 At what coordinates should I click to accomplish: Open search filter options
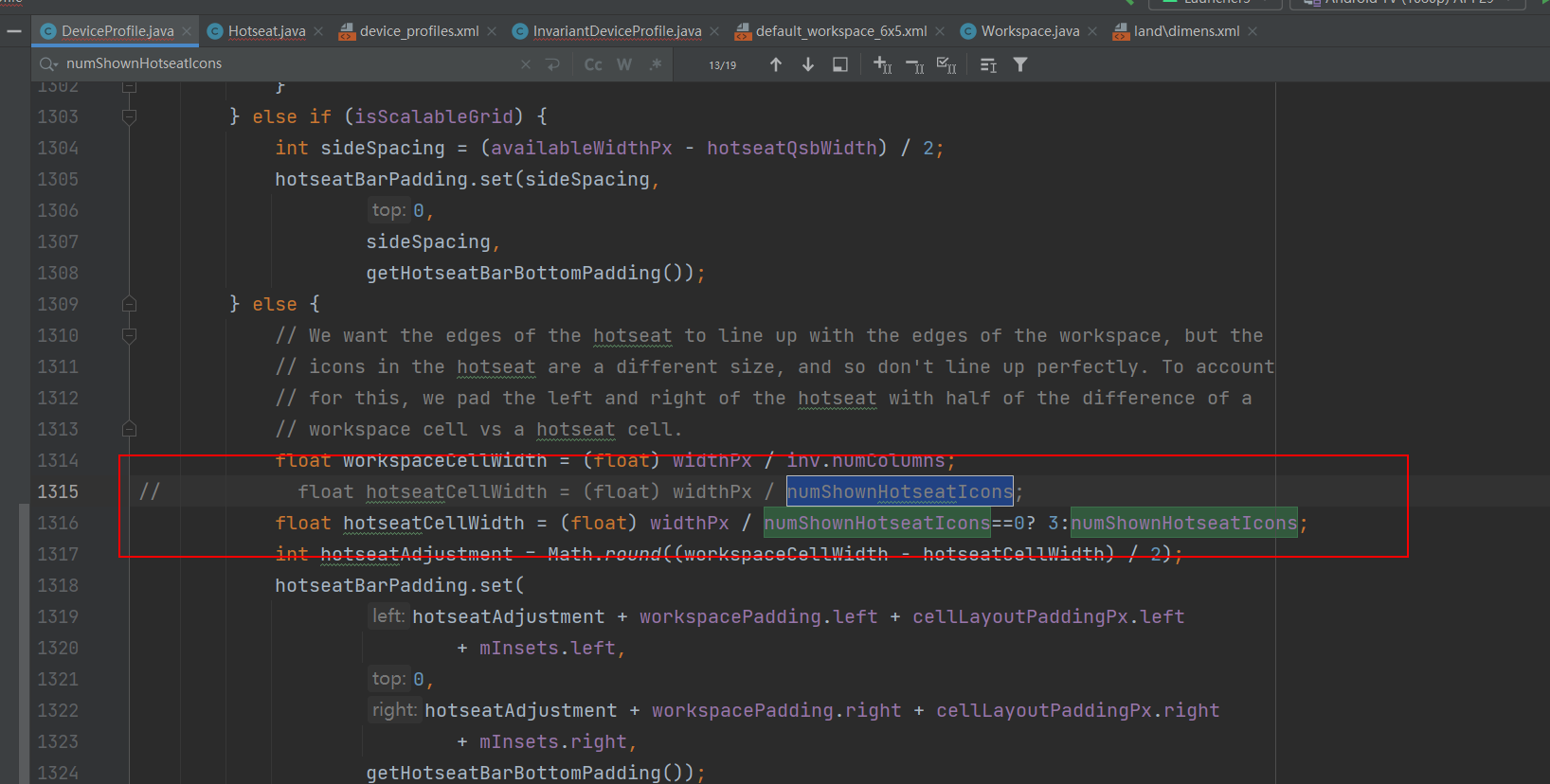pos(1020,64)
